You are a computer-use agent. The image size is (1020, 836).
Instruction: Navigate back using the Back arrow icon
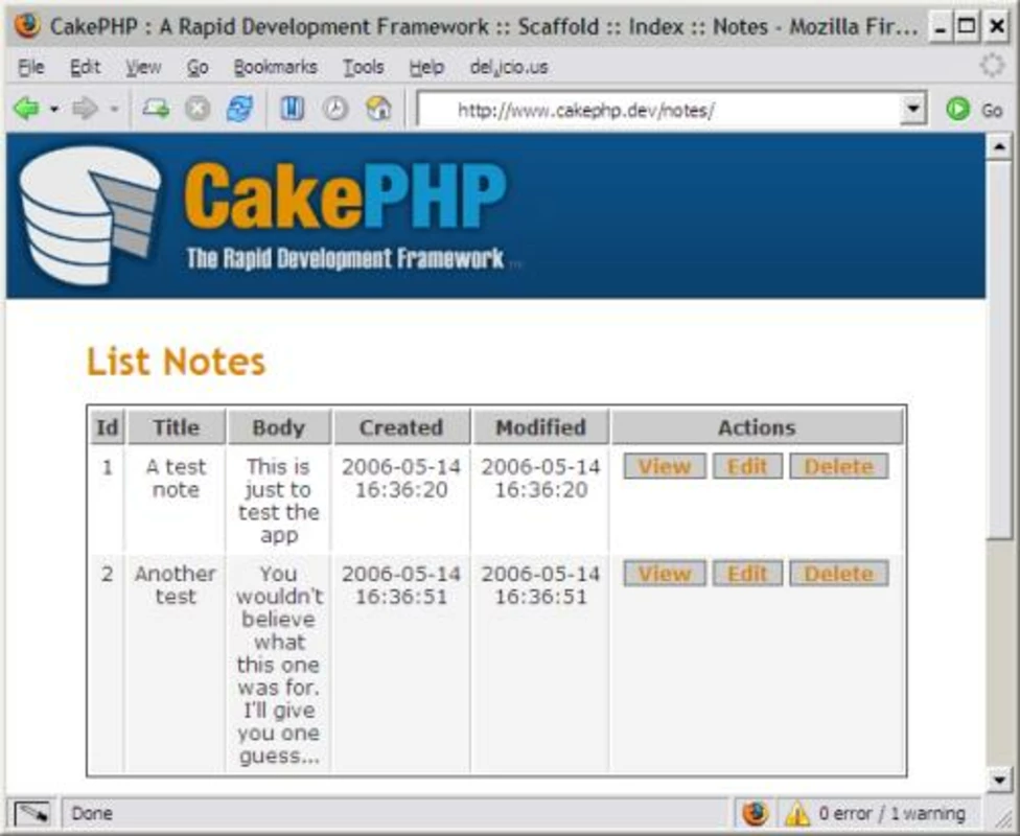click(27, 107)
